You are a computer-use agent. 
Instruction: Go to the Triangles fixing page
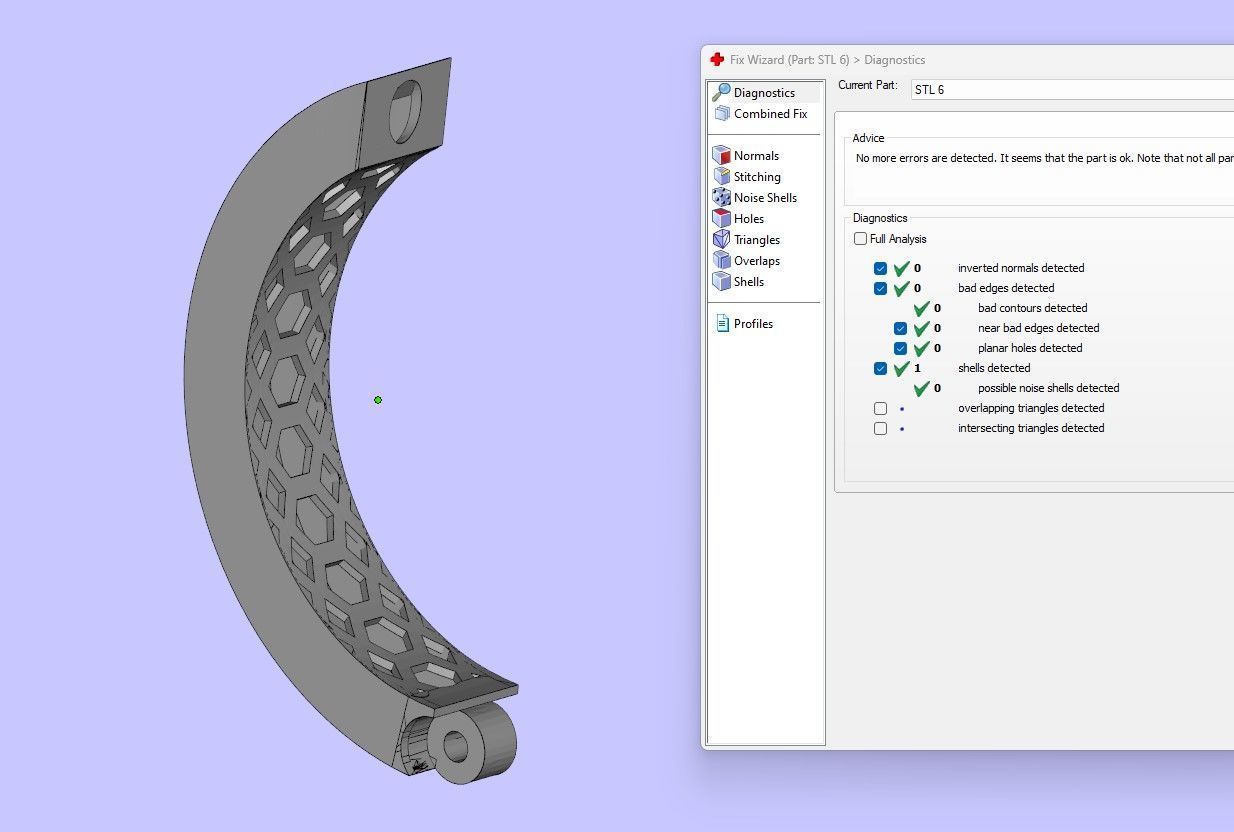756,239
